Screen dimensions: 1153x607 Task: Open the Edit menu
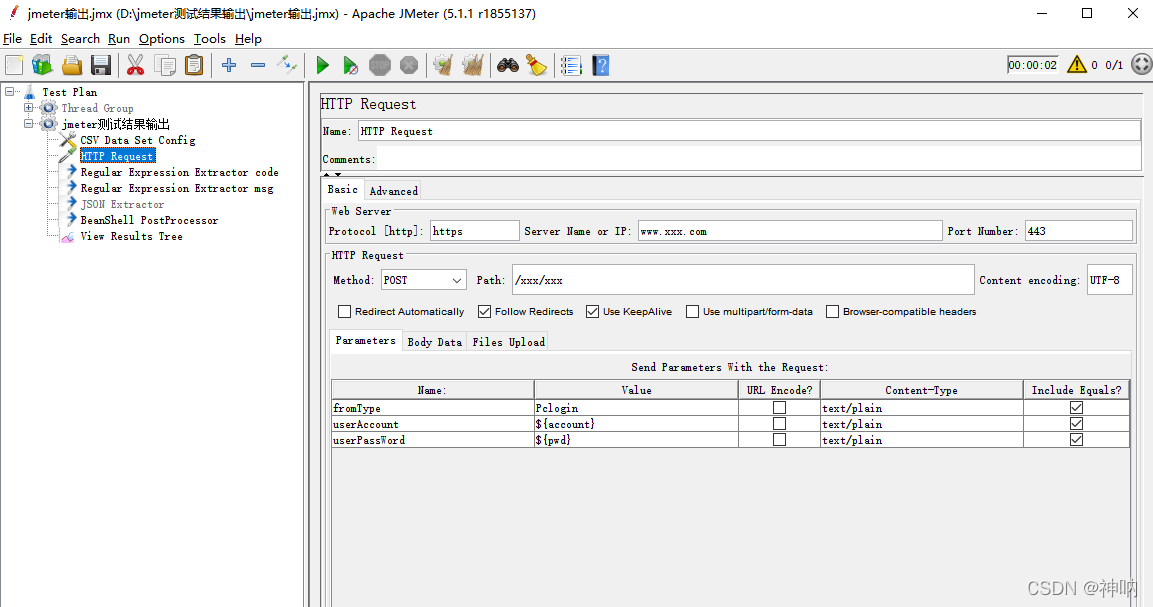tap(41, 39)
